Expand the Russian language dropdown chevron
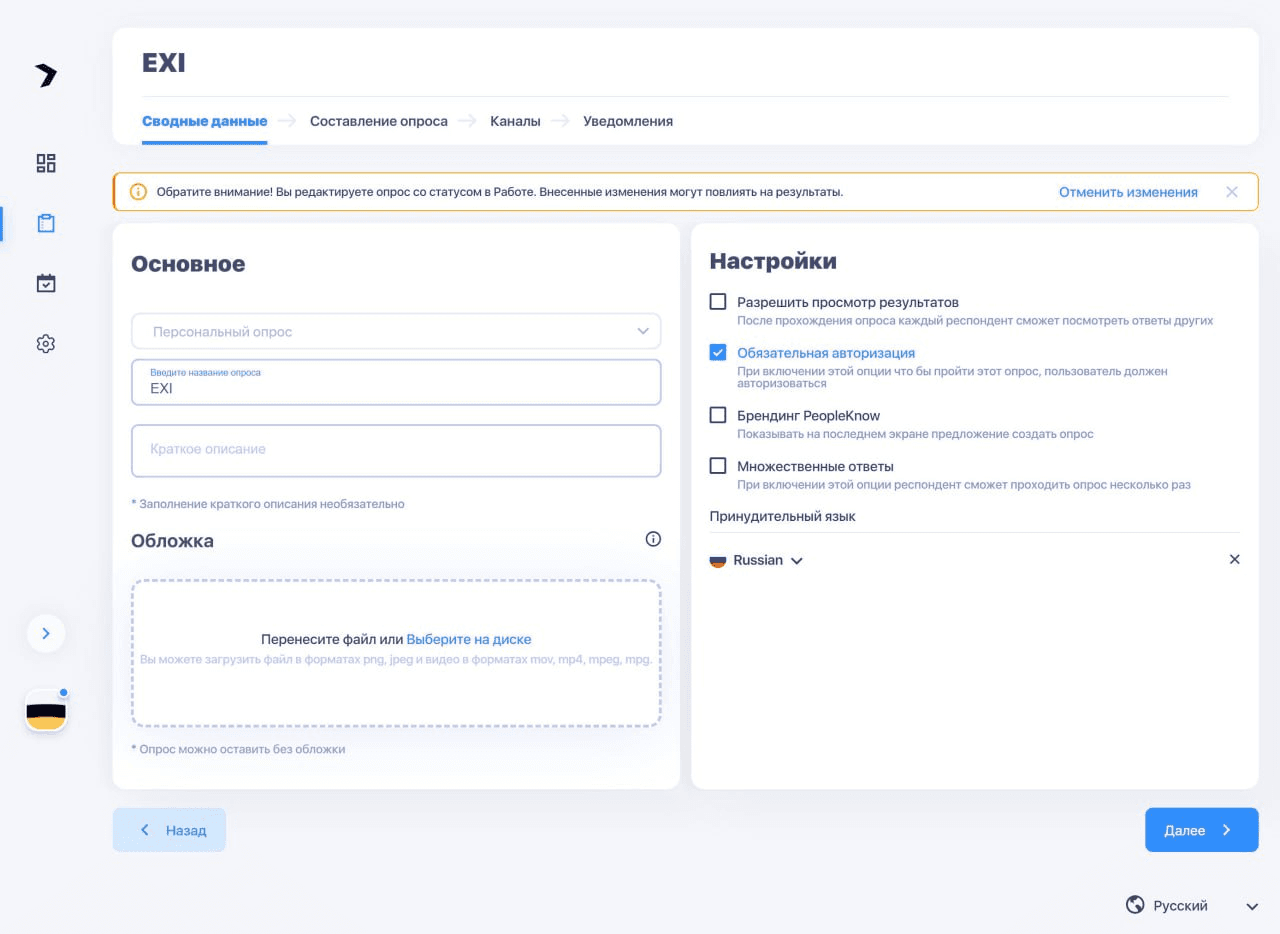The image size is (1280, 934). click(797, 561)
